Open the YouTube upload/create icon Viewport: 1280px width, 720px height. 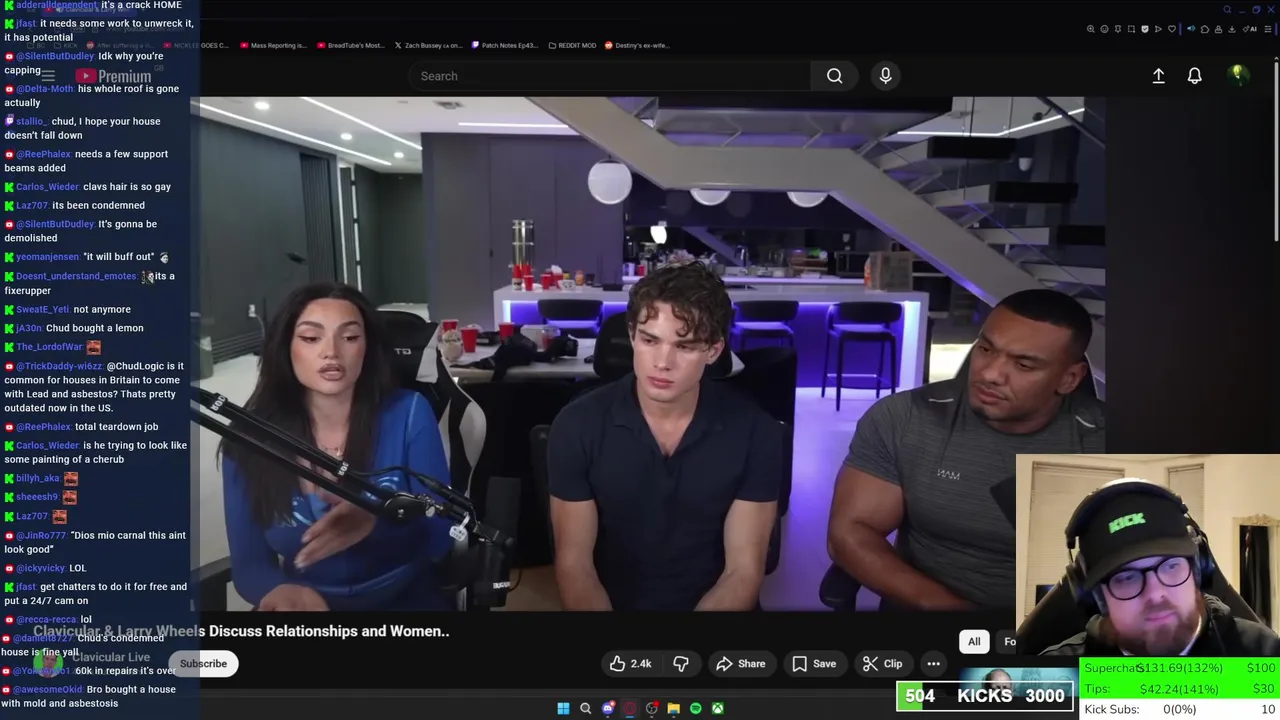[x=1158, y=76]
